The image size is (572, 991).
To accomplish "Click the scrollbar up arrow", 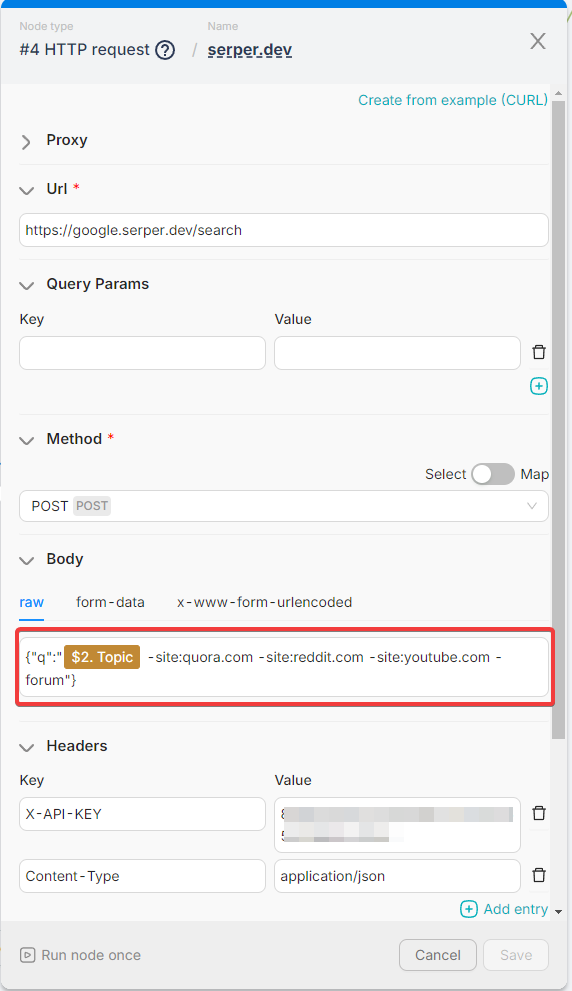I will pyautogui.click(x=558, y=94).
